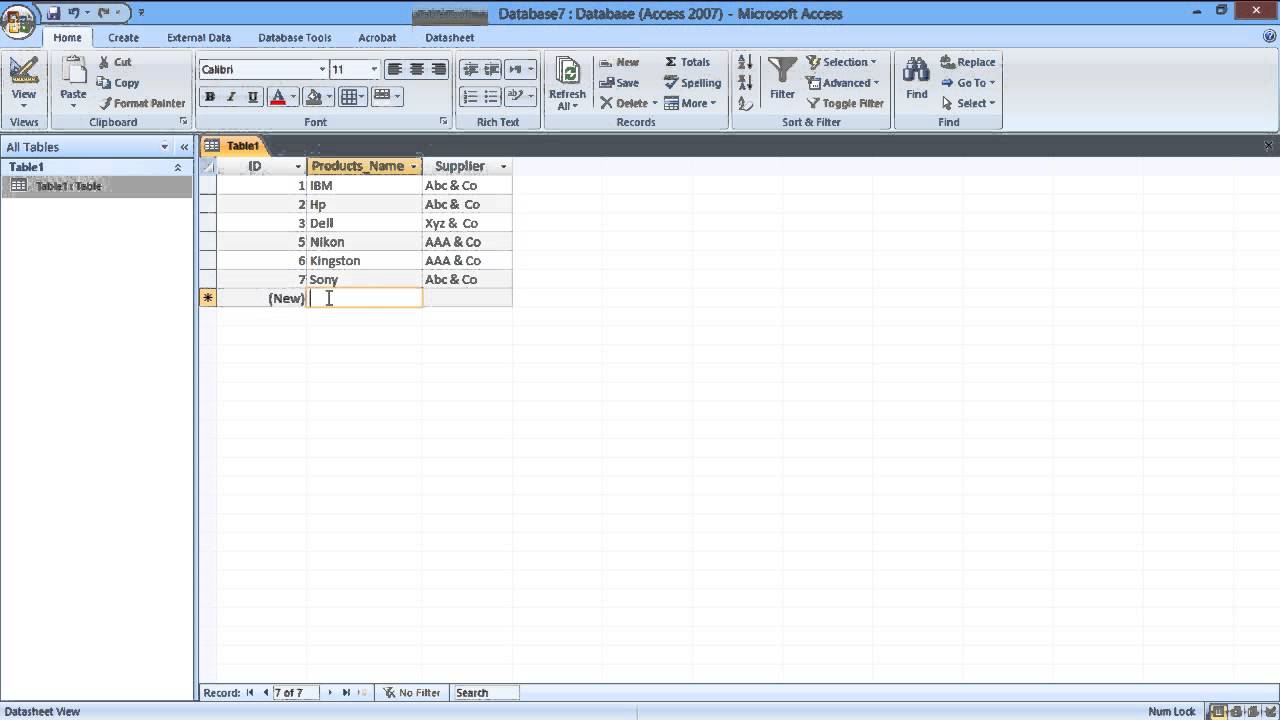Viewport: 1280px width, 720px height.
Task: Click the Xyz & Co supplier cell
Action: coord(467,223)
